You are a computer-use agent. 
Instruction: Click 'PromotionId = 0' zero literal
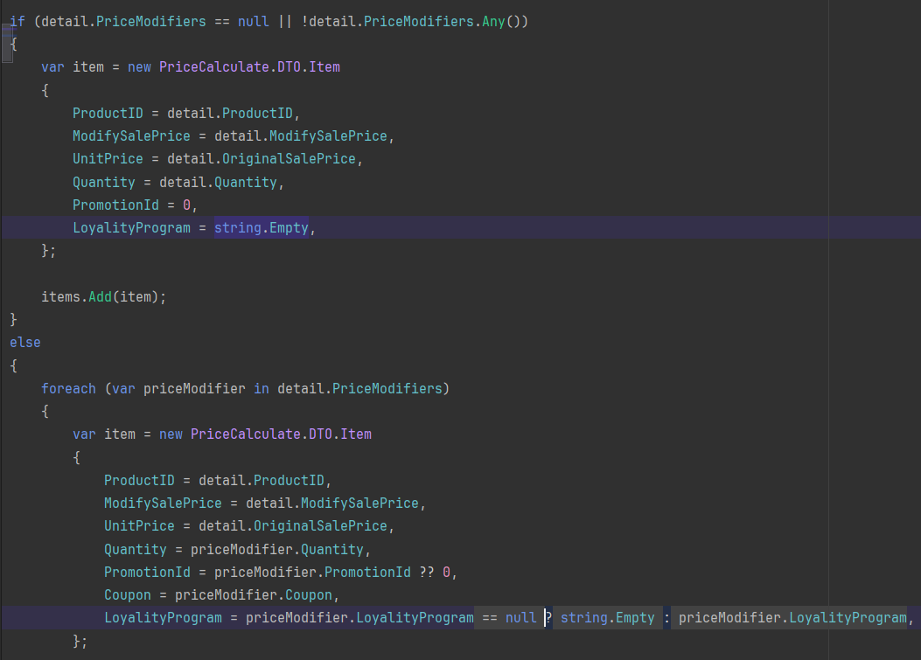(x=186, y=205)
